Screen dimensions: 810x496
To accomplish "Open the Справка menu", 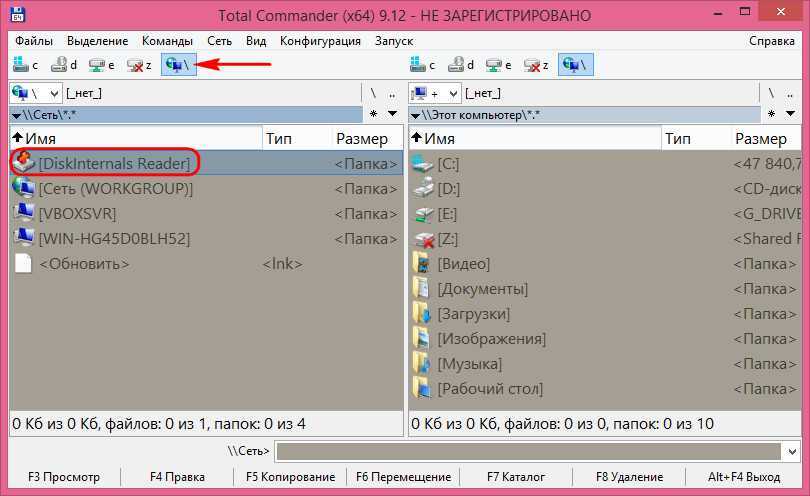I will click(x=771, y=41).
